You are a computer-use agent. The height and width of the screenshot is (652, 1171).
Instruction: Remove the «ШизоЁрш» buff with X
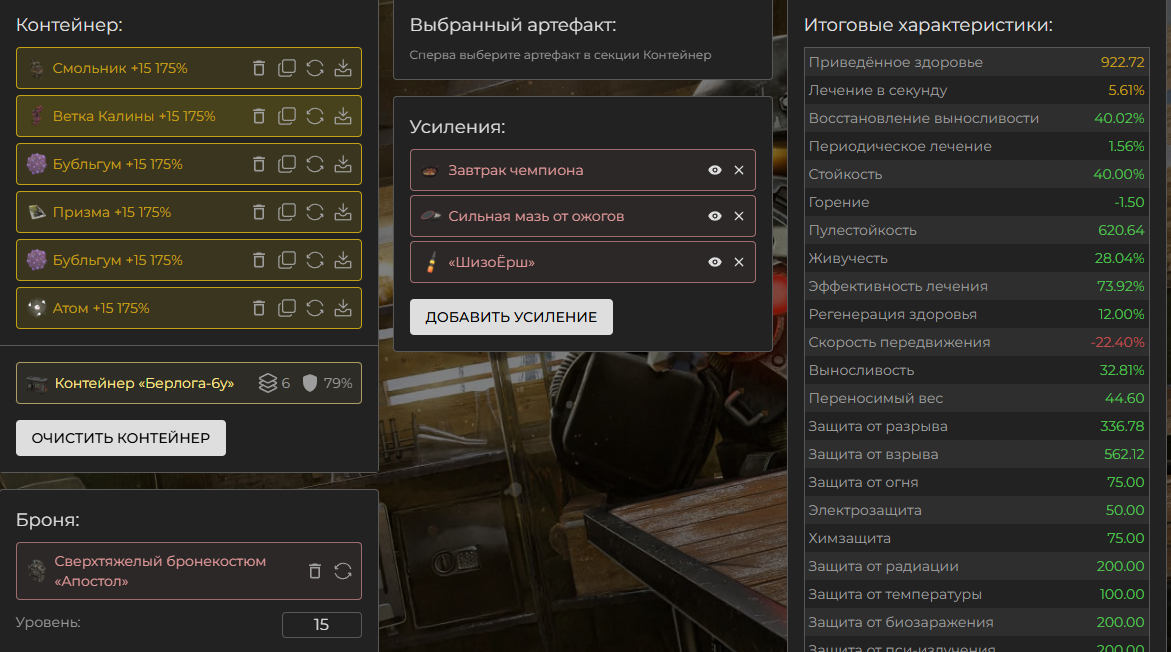[x=739, y=262]
